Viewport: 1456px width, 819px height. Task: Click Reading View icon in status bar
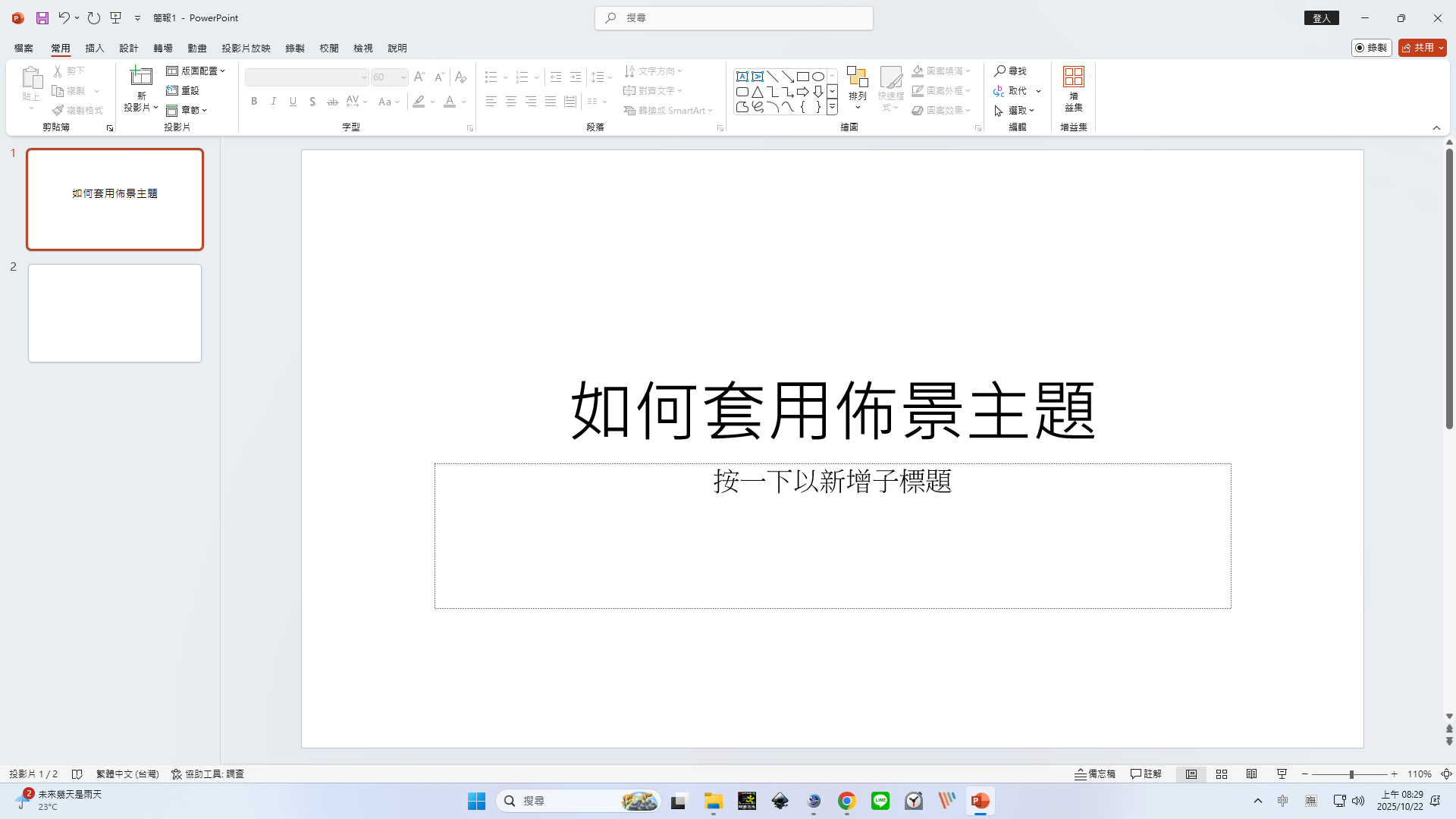point(1251,774)
